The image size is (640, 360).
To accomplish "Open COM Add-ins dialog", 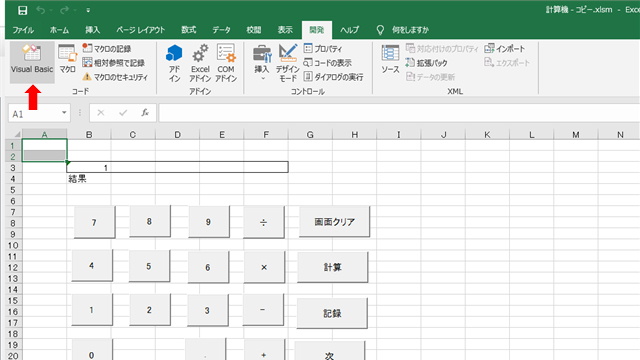I will click(226, 63).
